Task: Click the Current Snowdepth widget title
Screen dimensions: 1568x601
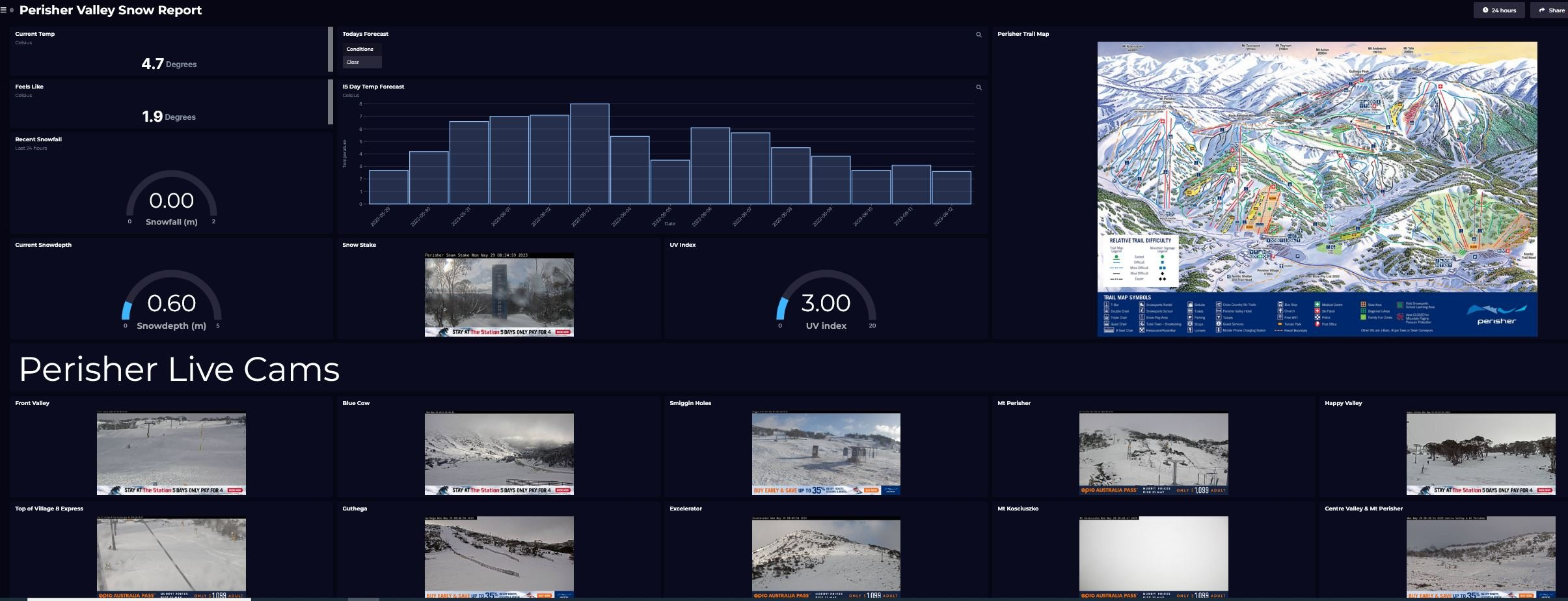Action: [x=43, y=245]
